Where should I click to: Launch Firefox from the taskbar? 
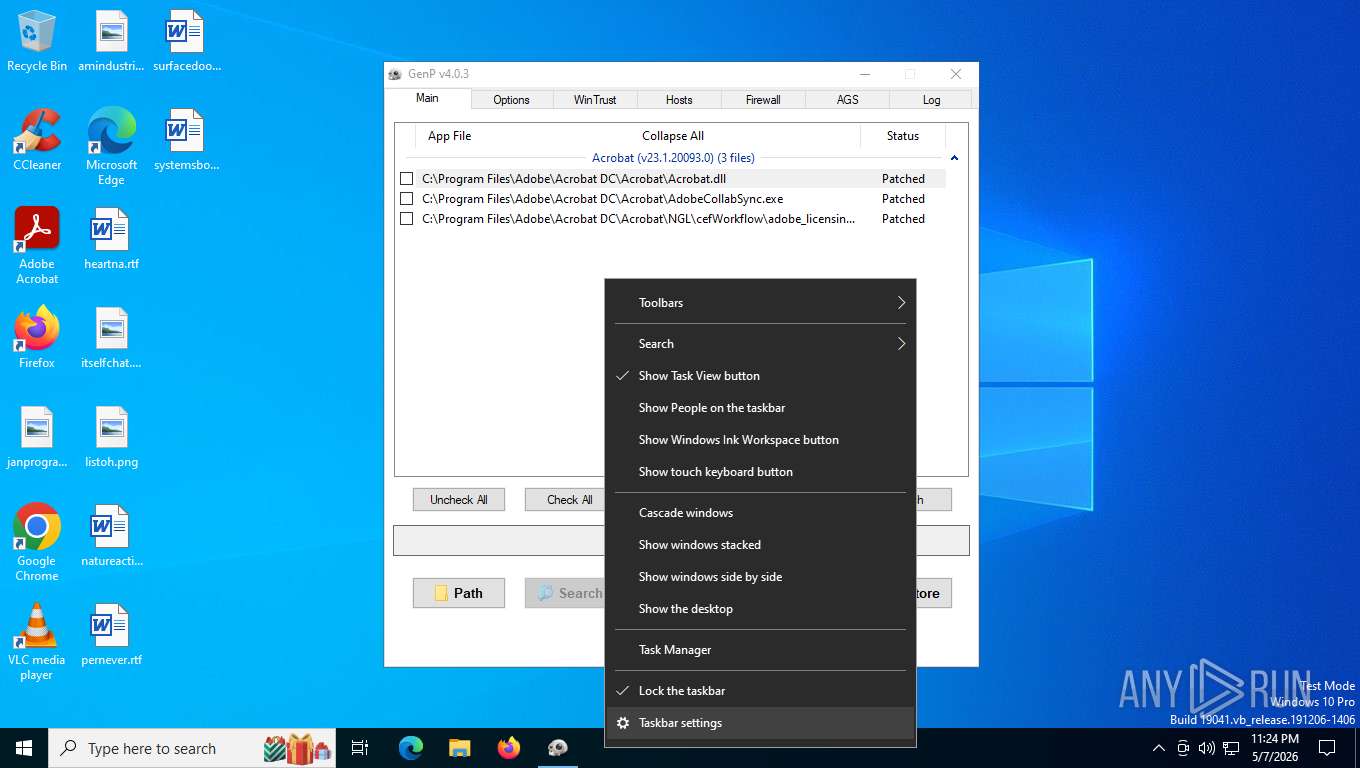tap(509, 748)
